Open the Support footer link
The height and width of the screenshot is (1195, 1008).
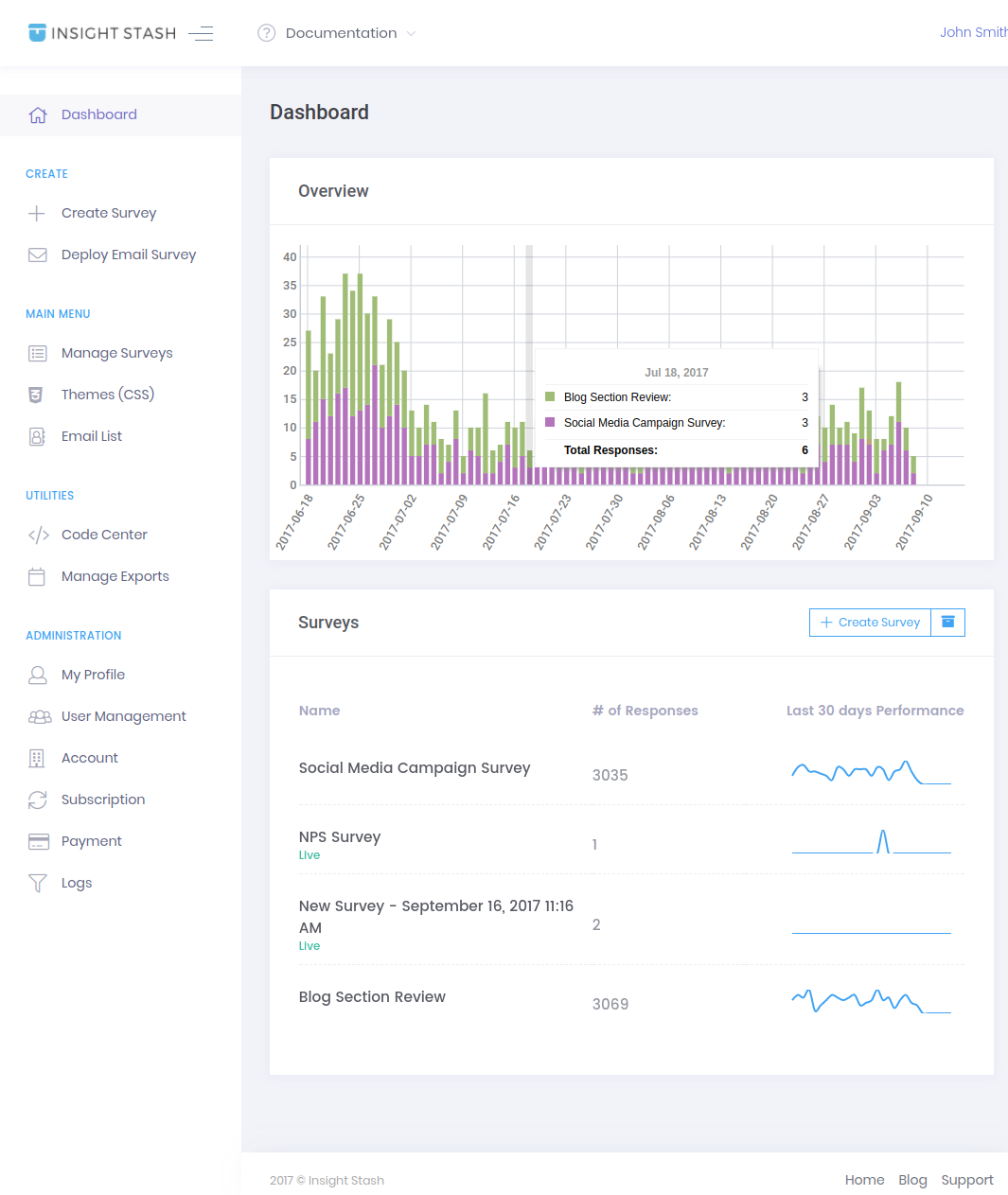[x=967, y=1180]
